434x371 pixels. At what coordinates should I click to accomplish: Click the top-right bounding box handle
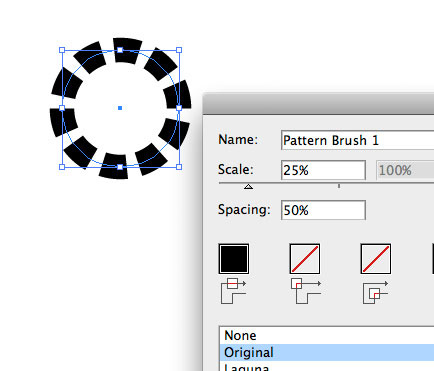pyautogui.click(x=179, y=50)
